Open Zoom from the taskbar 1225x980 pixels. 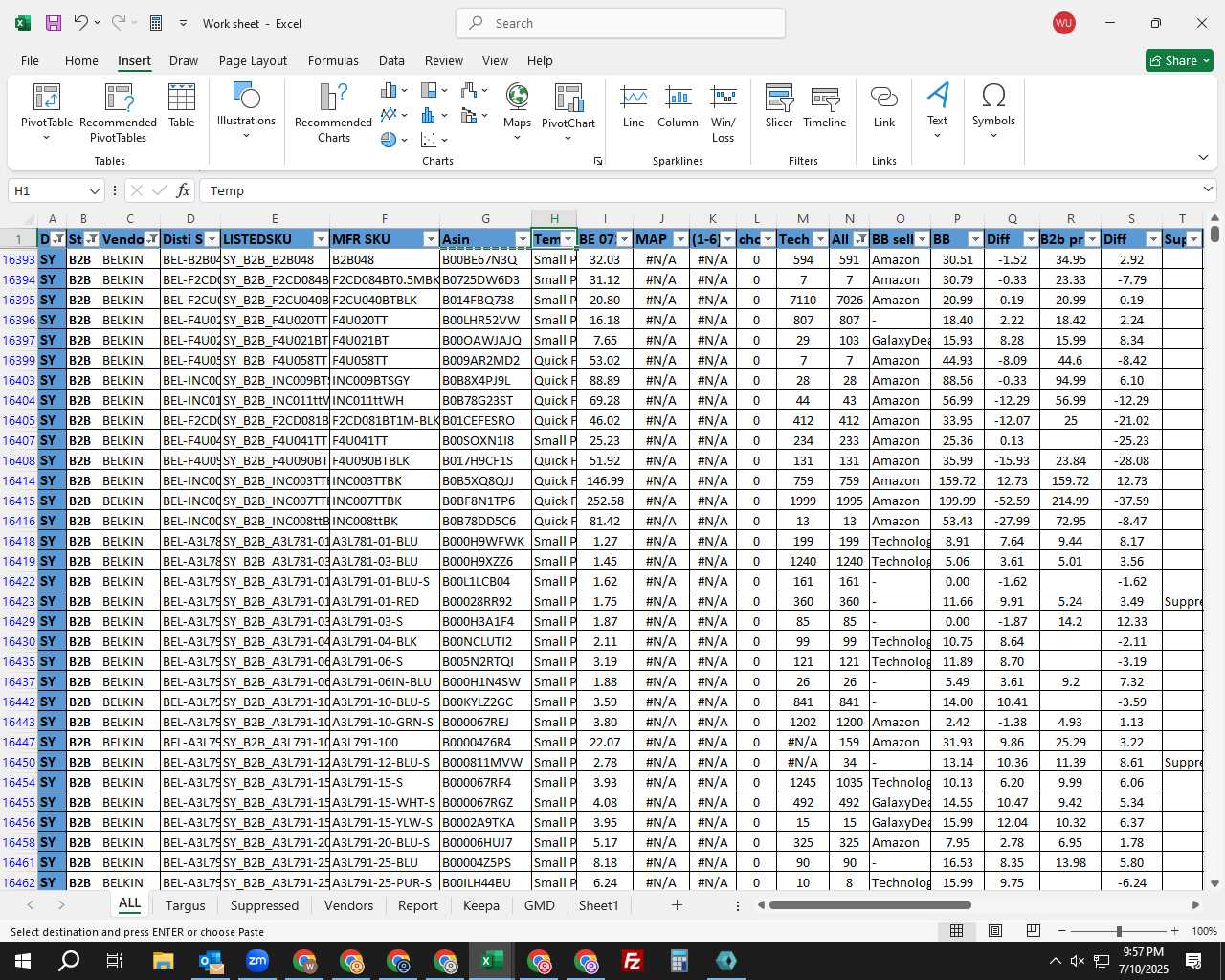[x=256, y=961]
